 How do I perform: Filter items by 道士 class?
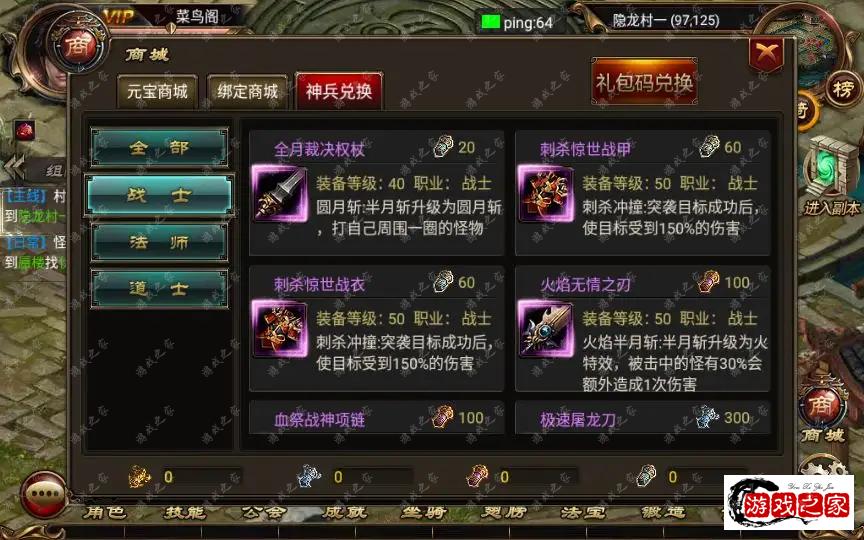click(159, 289)
